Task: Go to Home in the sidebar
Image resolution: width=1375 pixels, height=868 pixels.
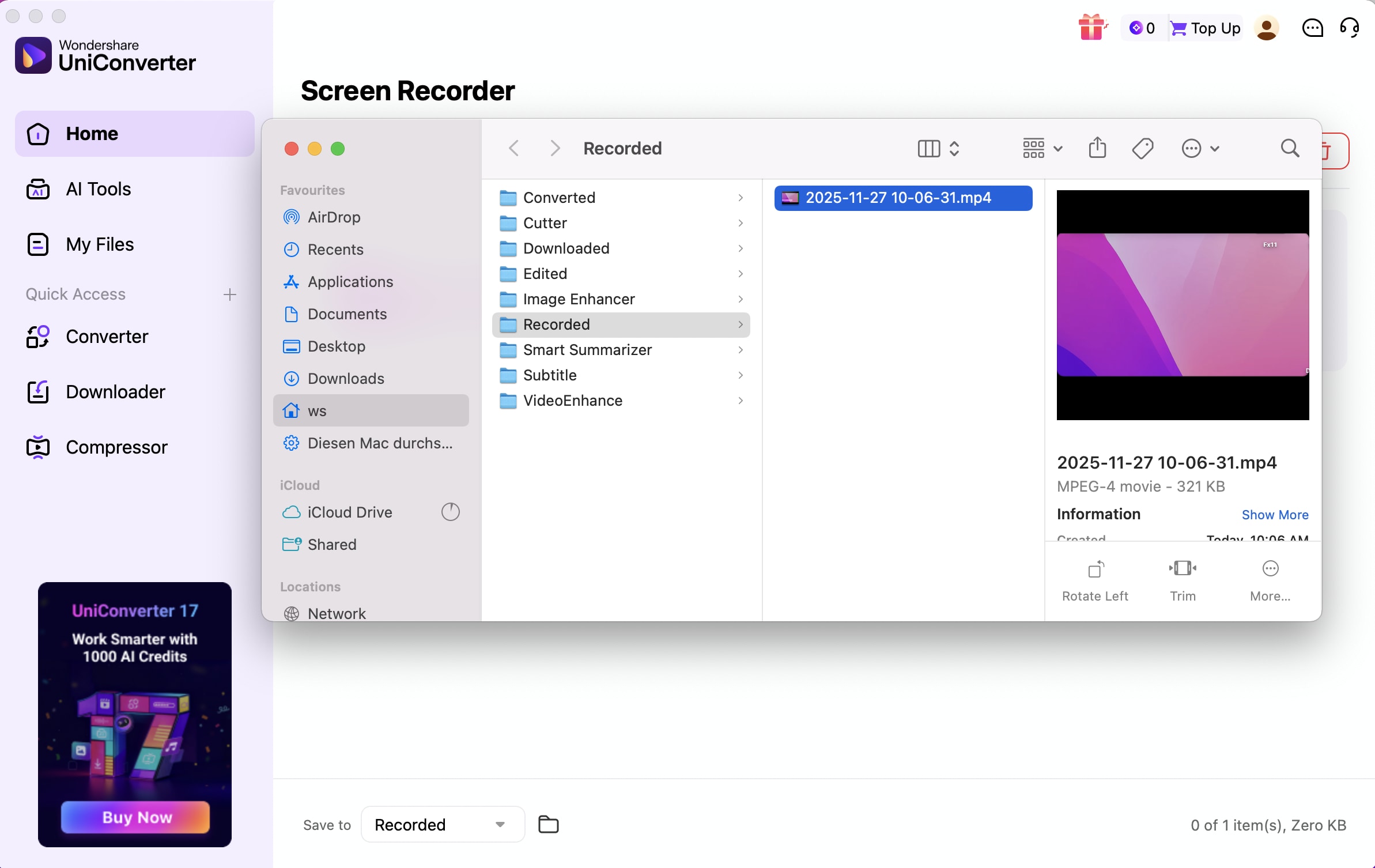Action: click(x=92, y=133)
